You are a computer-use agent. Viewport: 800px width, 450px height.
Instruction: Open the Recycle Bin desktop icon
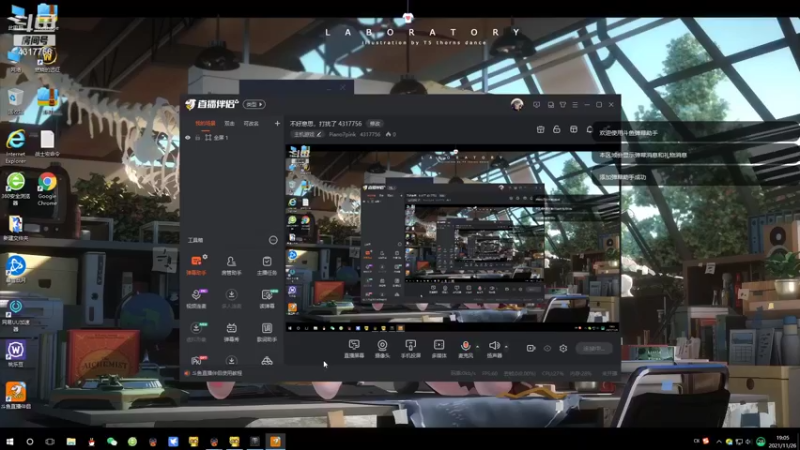pos(15,102)
